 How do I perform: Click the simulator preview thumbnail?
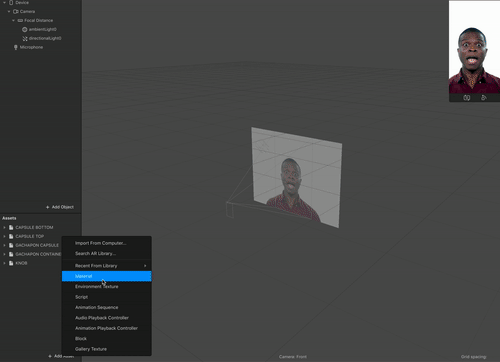coord(474,47)
